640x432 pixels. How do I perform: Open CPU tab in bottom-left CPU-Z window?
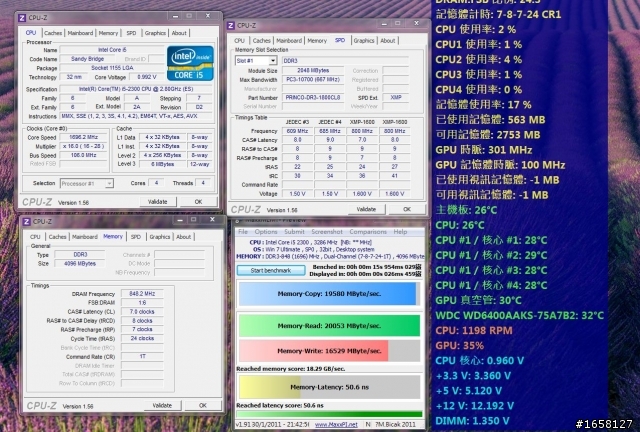pyautogui.click(x=35, y=236)
